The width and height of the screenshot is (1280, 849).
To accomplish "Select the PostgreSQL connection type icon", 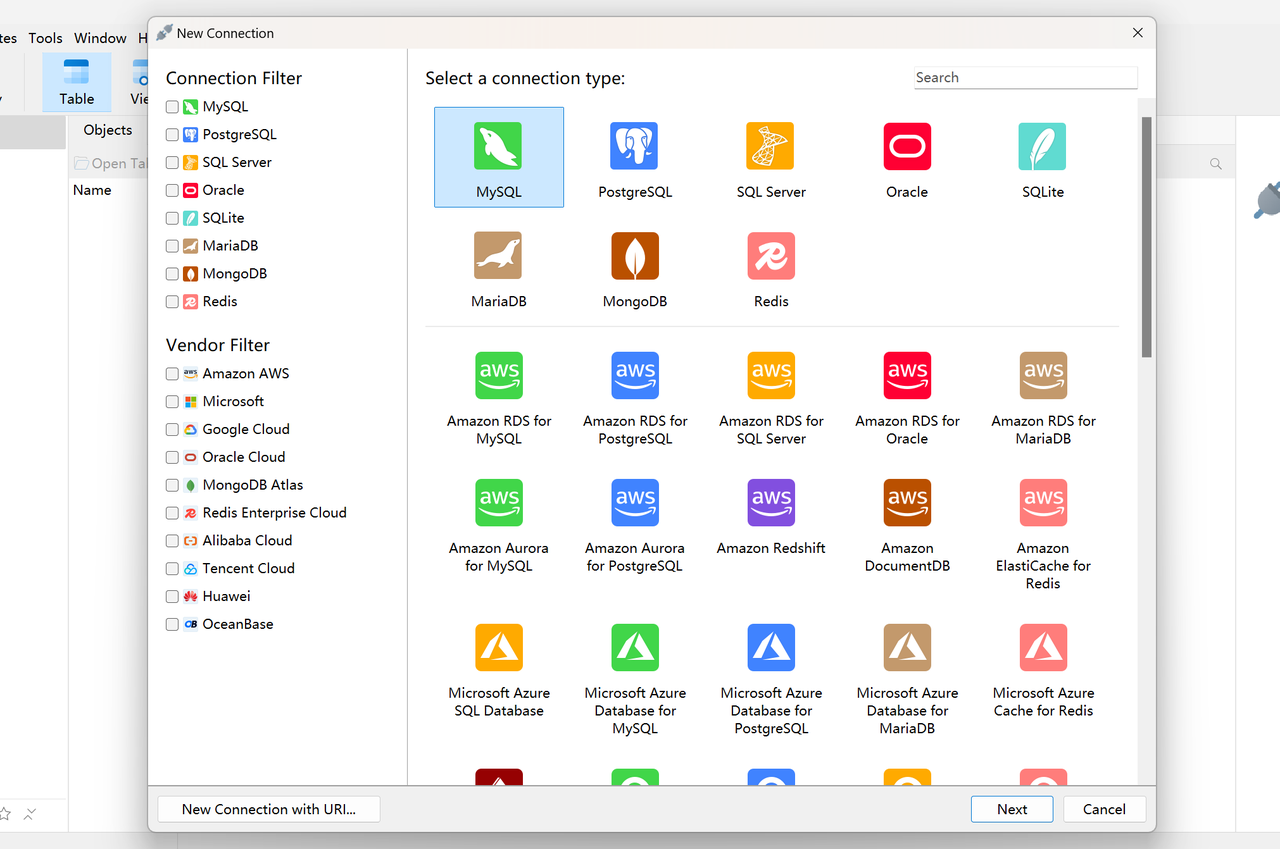I will [634, 147].
